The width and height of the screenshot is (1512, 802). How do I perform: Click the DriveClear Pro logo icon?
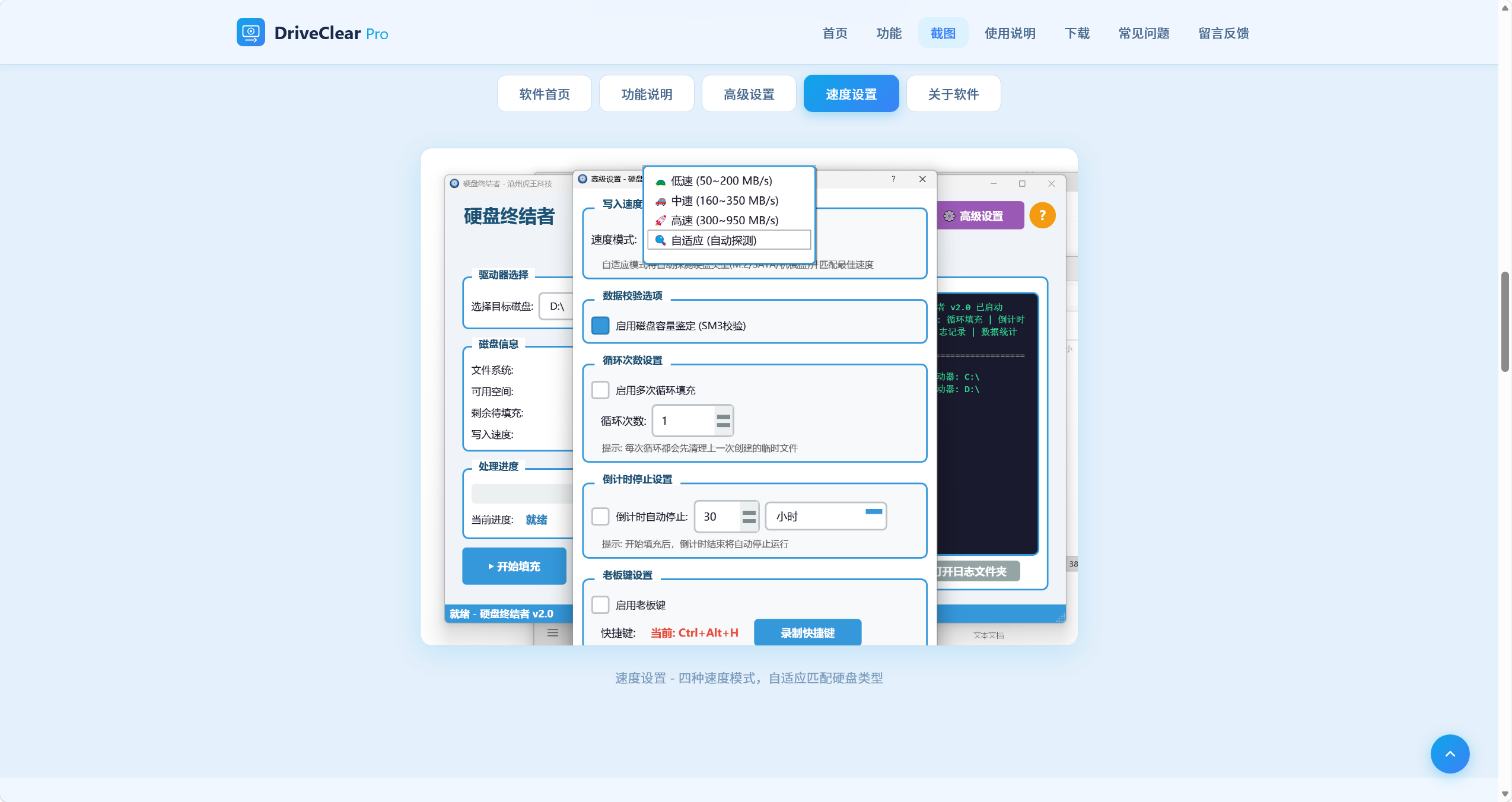(250, 32)
